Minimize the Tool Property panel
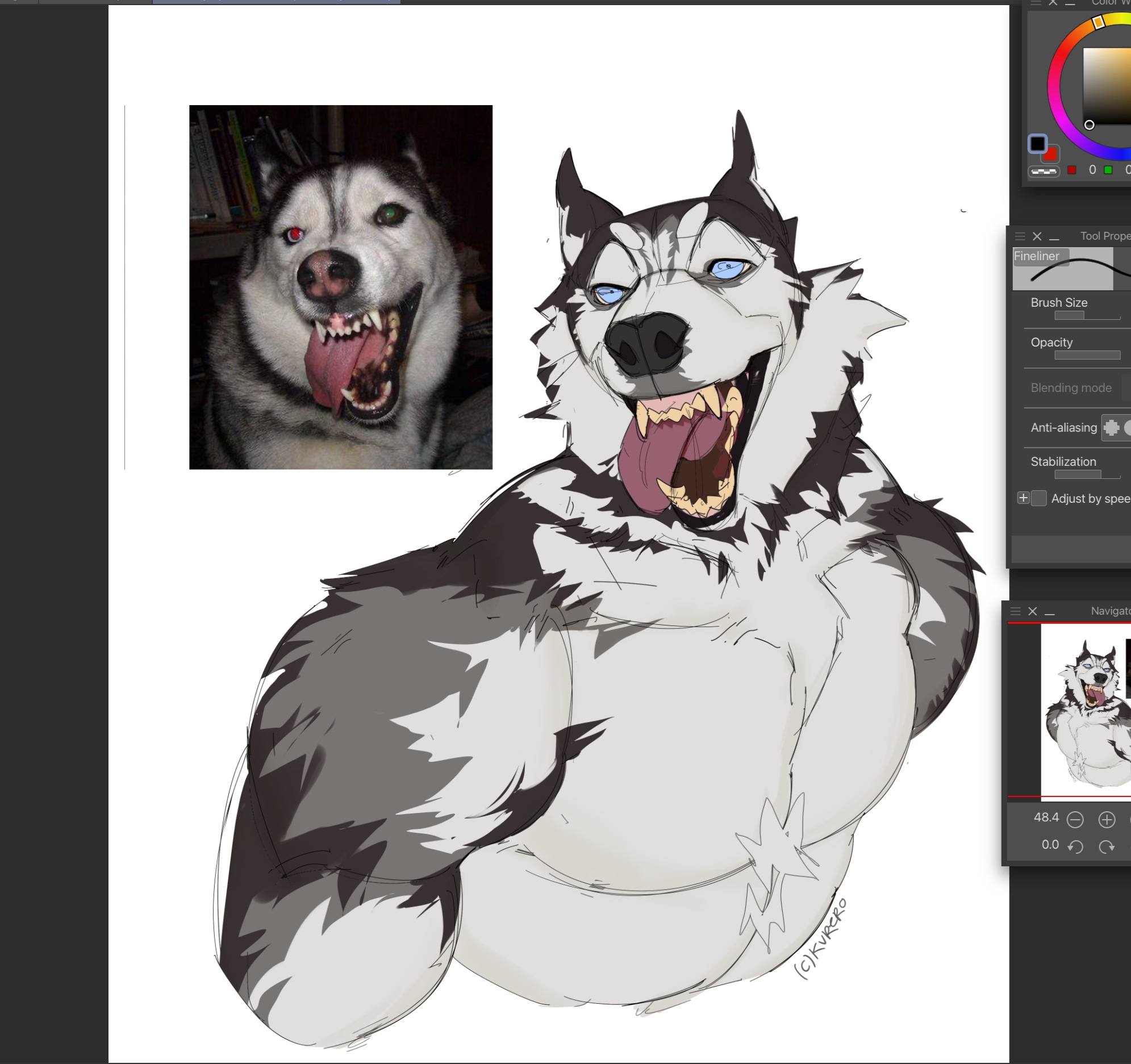This screenshot has width=1131, height=1064. [x=1054, y=237]
